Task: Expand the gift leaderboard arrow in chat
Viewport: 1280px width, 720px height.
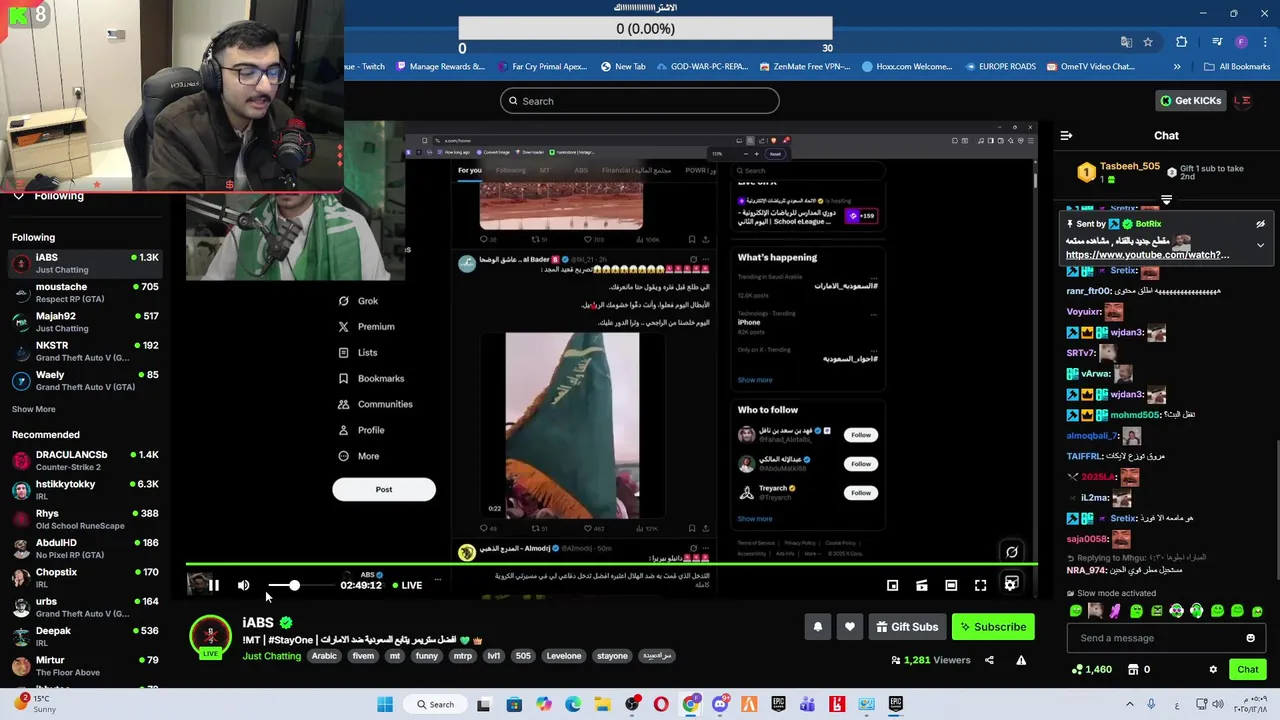Action: pos(1166,200)
